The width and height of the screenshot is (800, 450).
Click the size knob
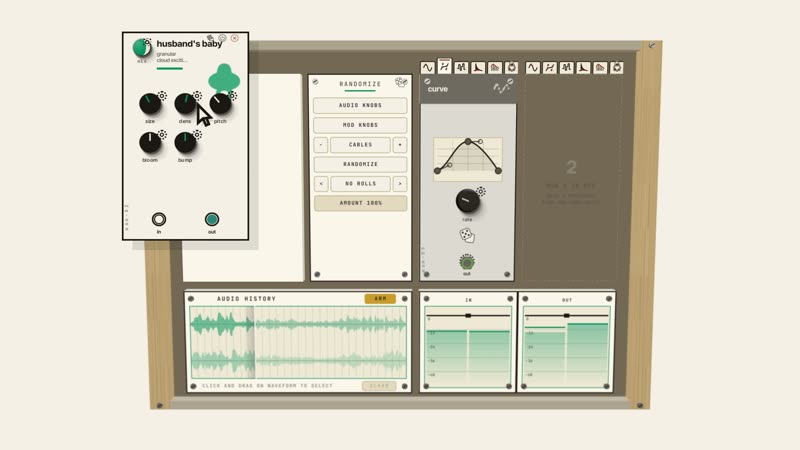150,104
